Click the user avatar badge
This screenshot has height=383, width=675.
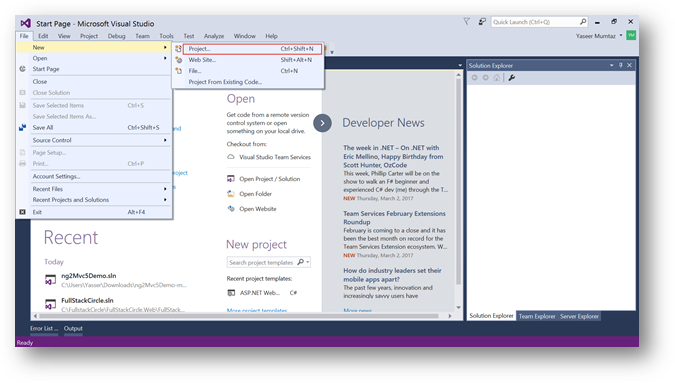[631, 36]
